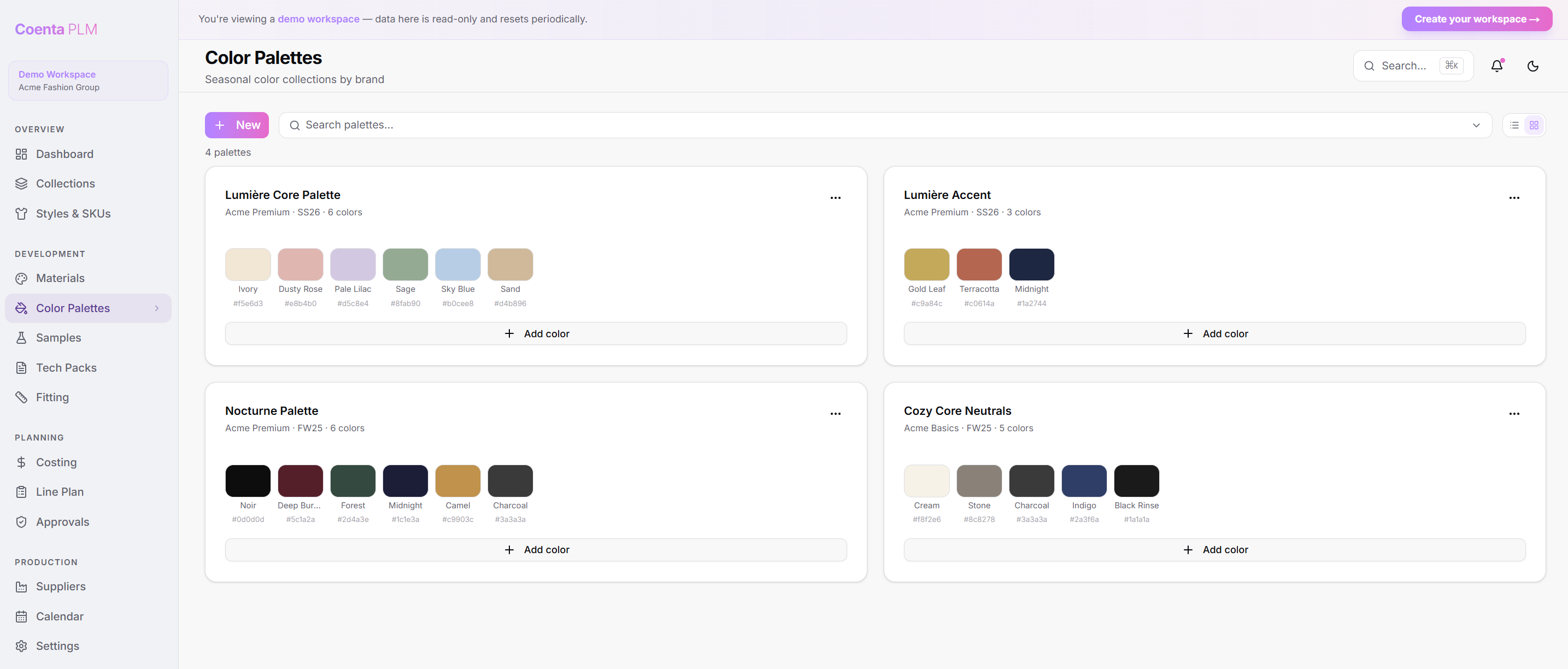Screen dimensions: 1568x669
Task: Switch to grid view layout
Action: 1534,125
